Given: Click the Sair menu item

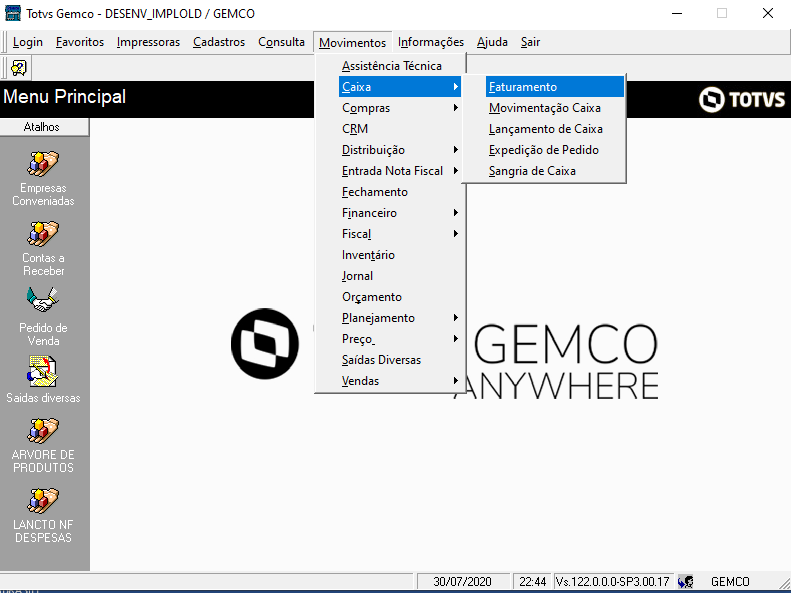Looking at the screenshot, I should click(530, 42).
